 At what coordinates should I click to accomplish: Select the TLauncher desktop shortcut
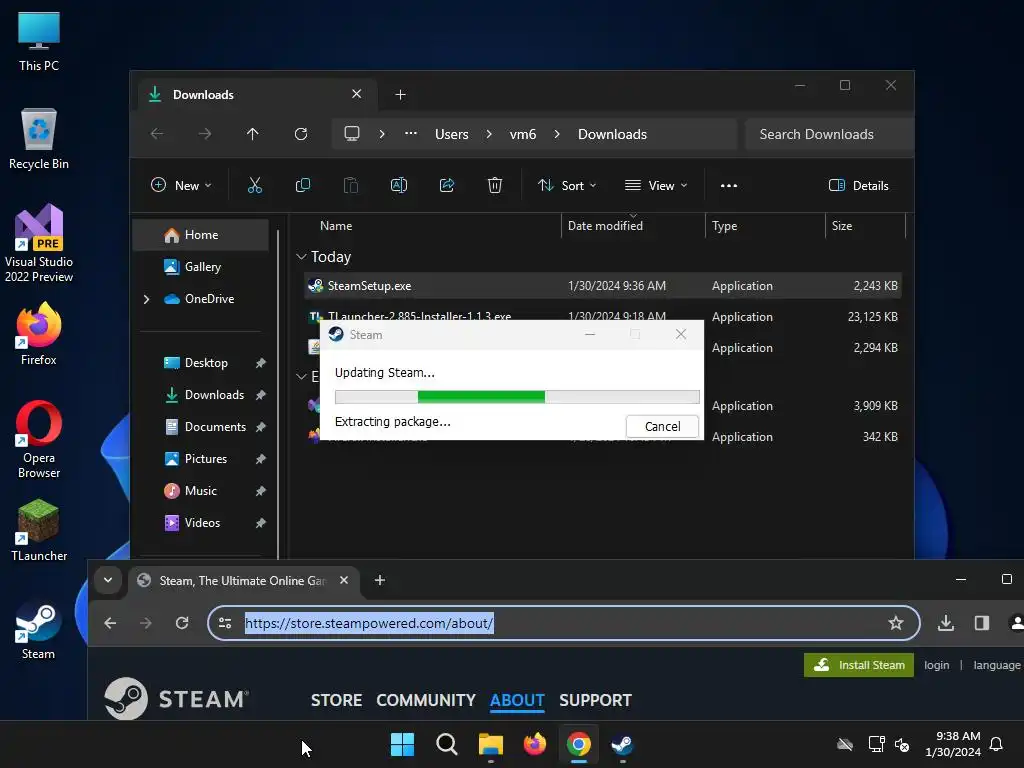point(39,530)
